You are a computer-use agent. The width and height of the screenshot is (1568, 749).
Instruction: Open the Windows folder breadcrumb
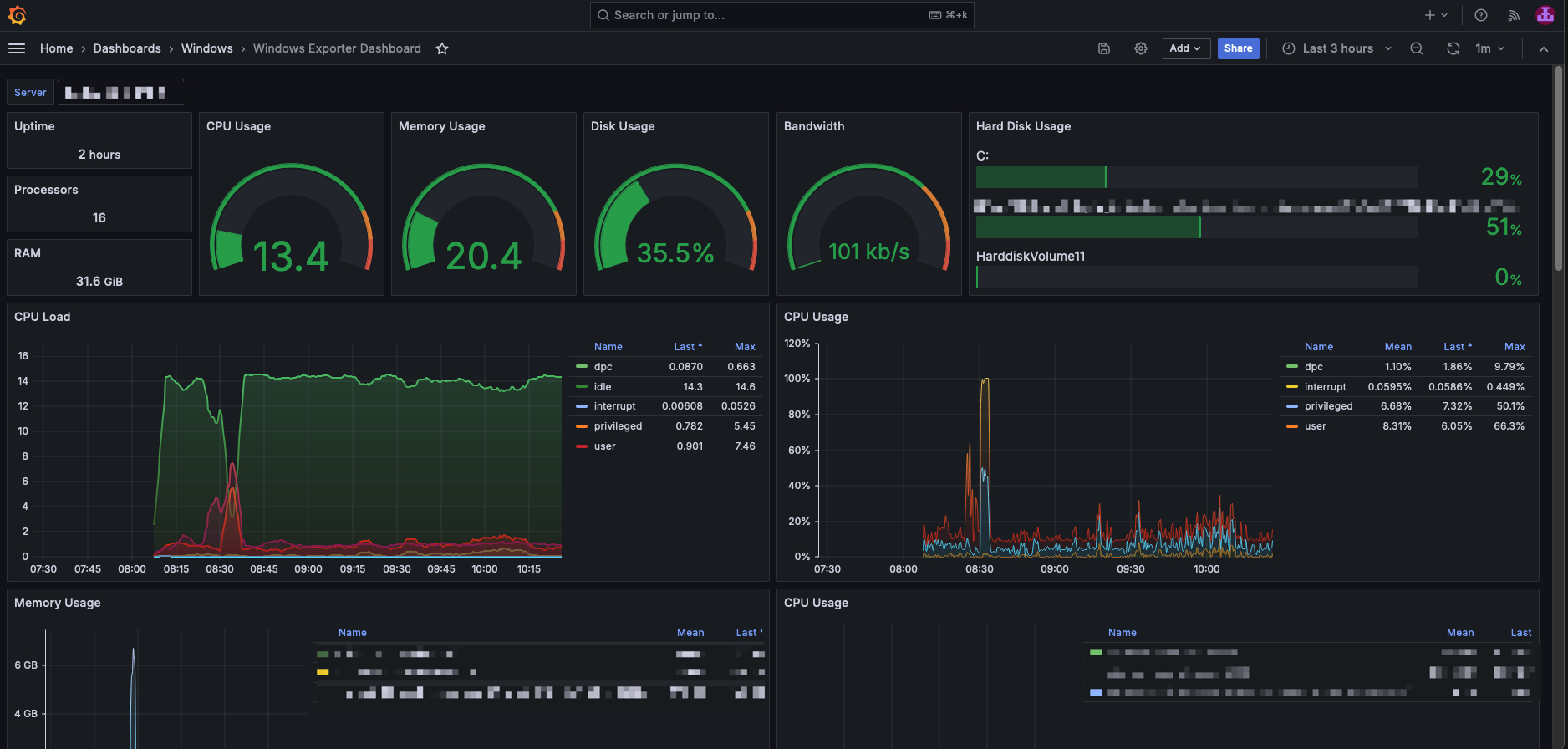(207, 48)
